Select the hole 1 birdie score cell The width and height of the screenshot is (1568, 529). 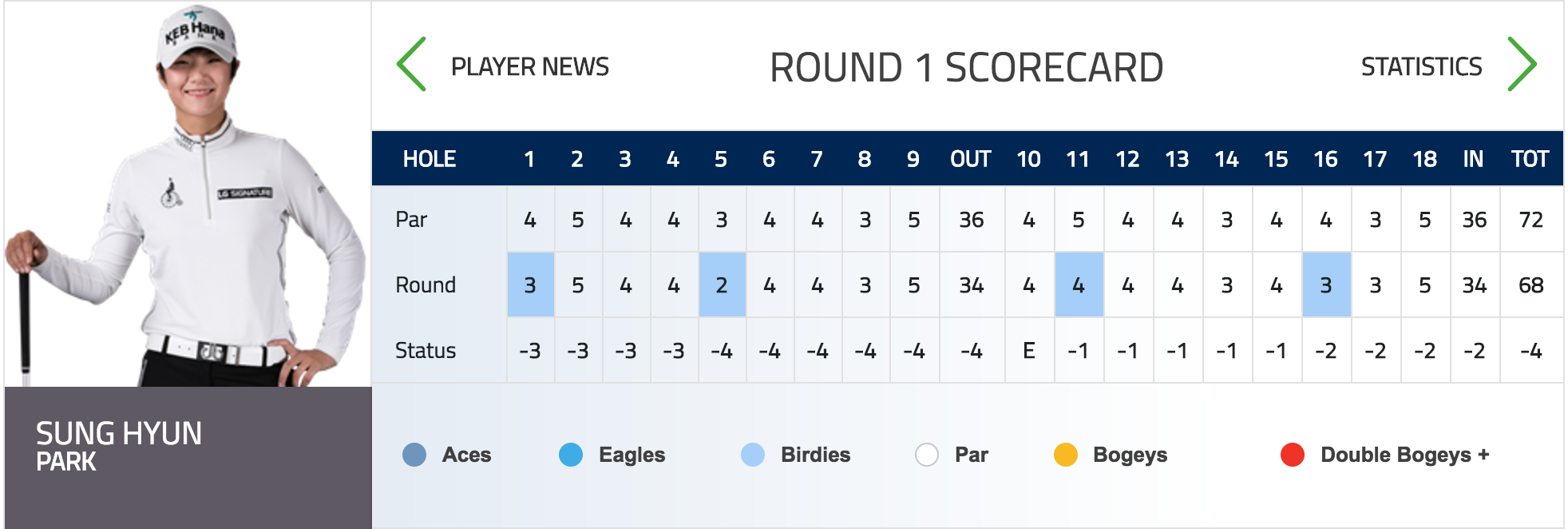pos(530,285)
